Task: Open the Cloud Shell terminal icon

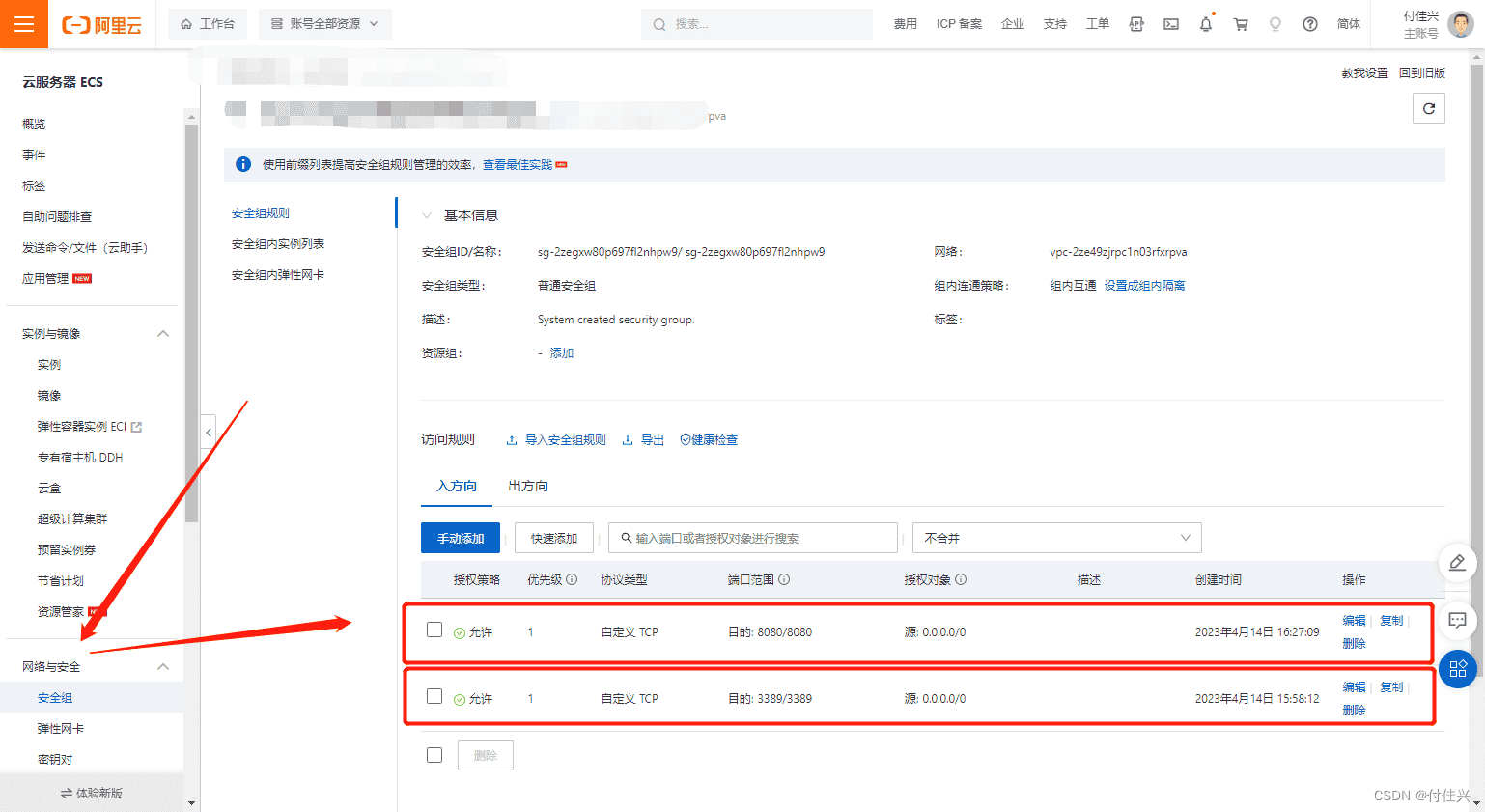Action: (x=1170, y=24)
